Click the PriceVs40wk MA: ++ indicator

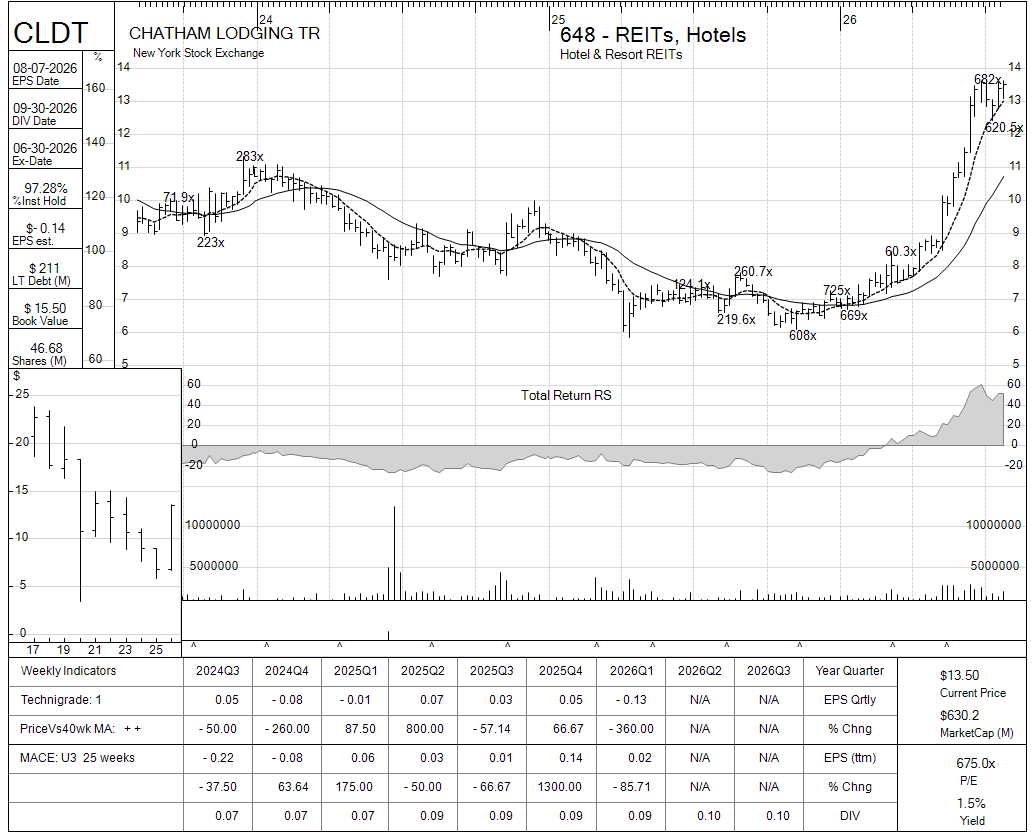80,729
